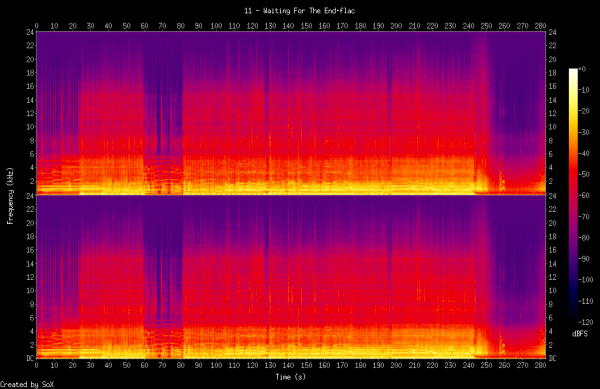Click tick '60' on the bottom time axis
Image resolution: width=600 pixels, height=389 pixels.
(144, 365)
